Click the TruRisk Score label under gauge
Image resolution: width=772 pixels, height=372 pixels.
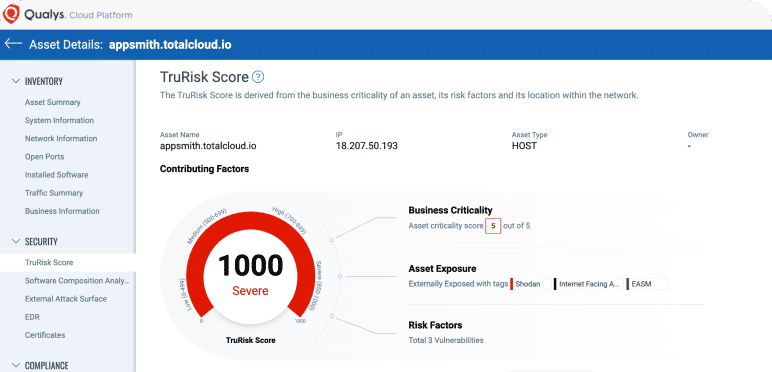[x=251, y=340]
